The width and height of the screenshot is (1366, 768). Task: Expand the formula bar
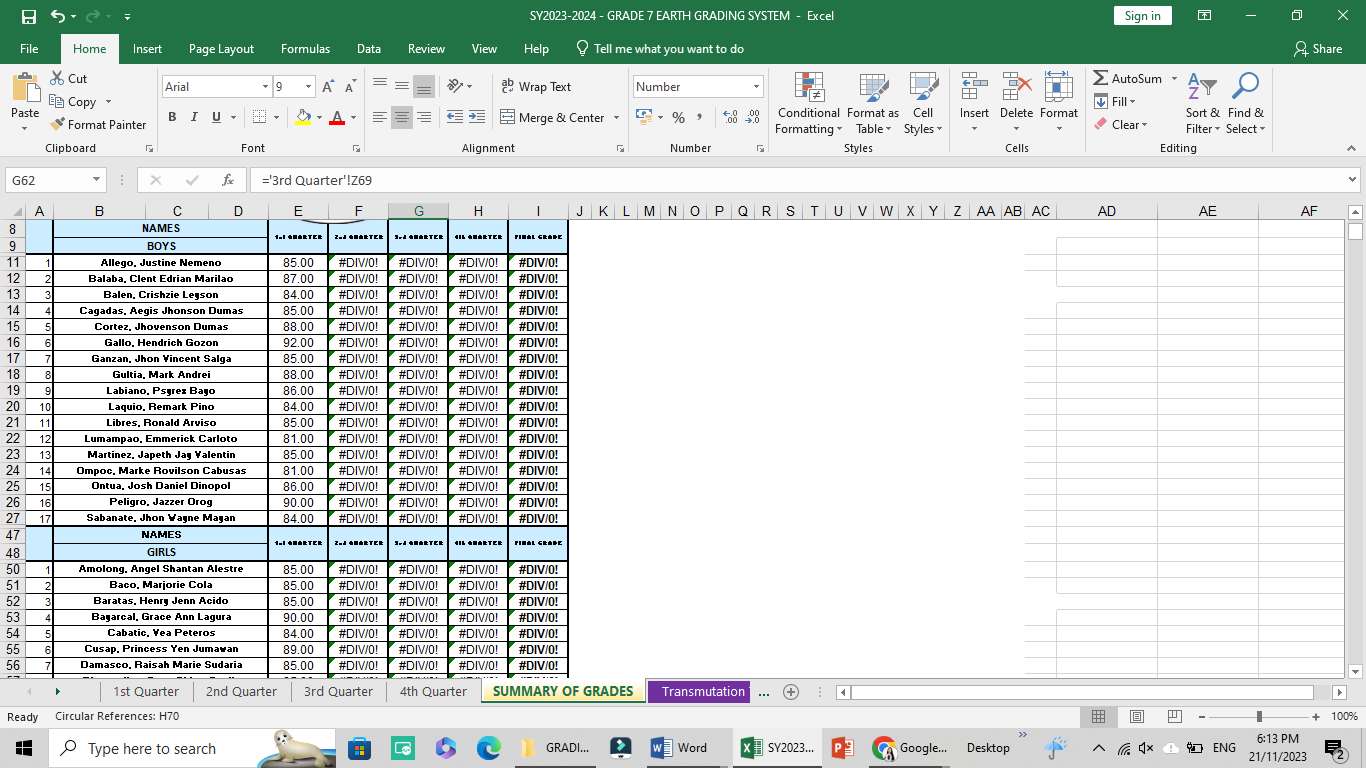pyautogui.click(x=1353, y=180)
